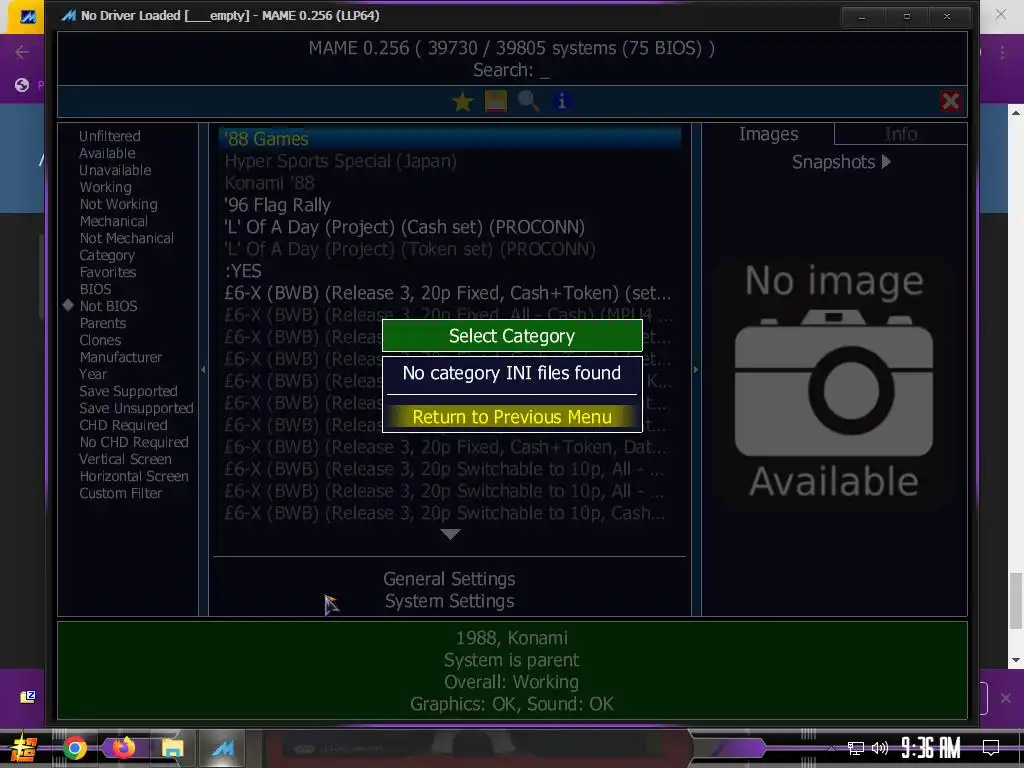
Task: Select the Available filter
Action: pos(107,153)
